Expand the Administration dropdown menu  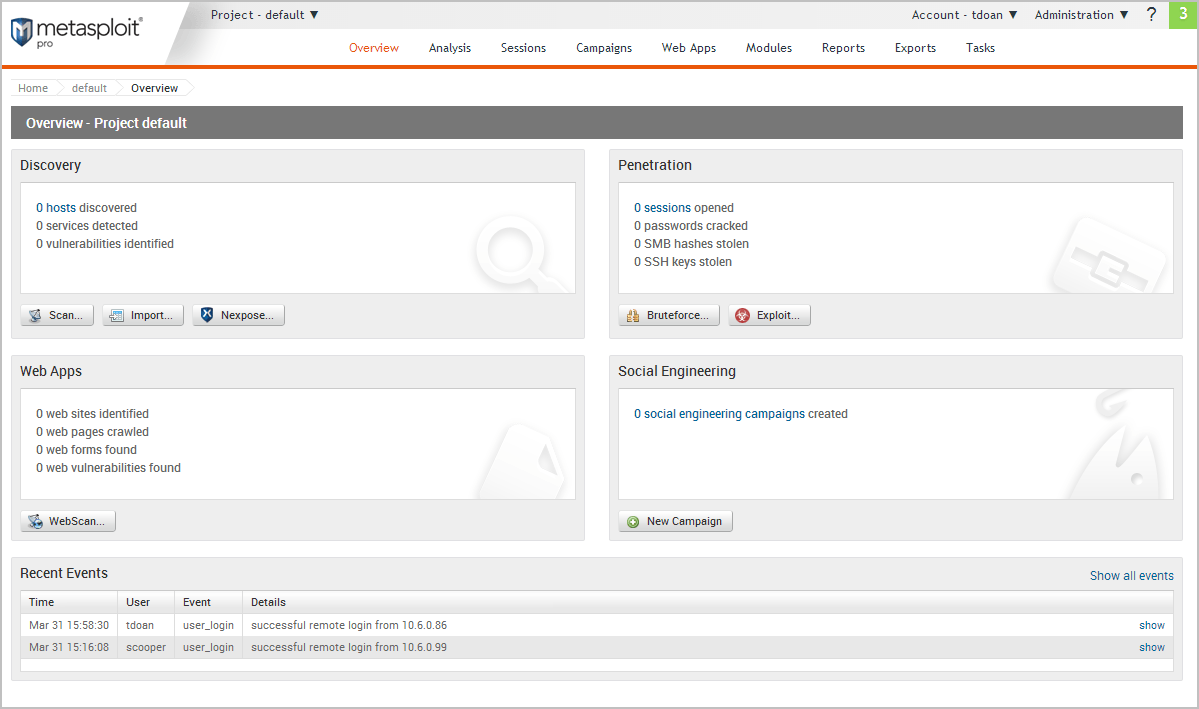coord(1081,15)
